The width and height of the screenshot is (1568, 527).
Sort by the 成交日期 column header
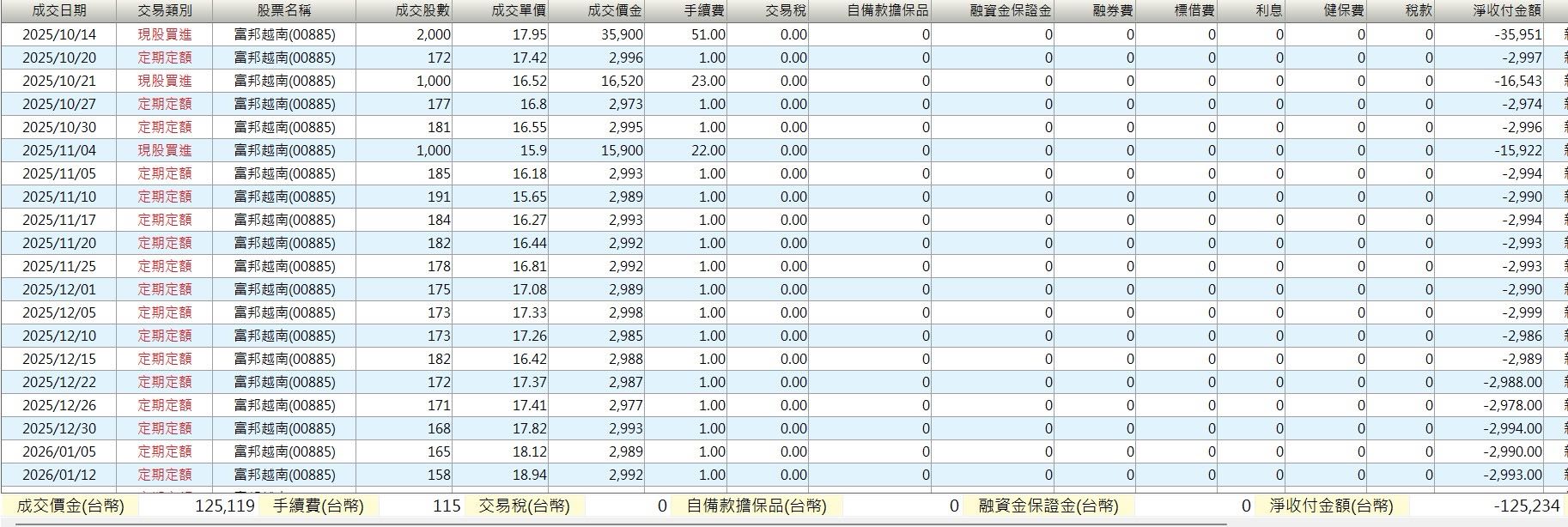coord(58,11)
